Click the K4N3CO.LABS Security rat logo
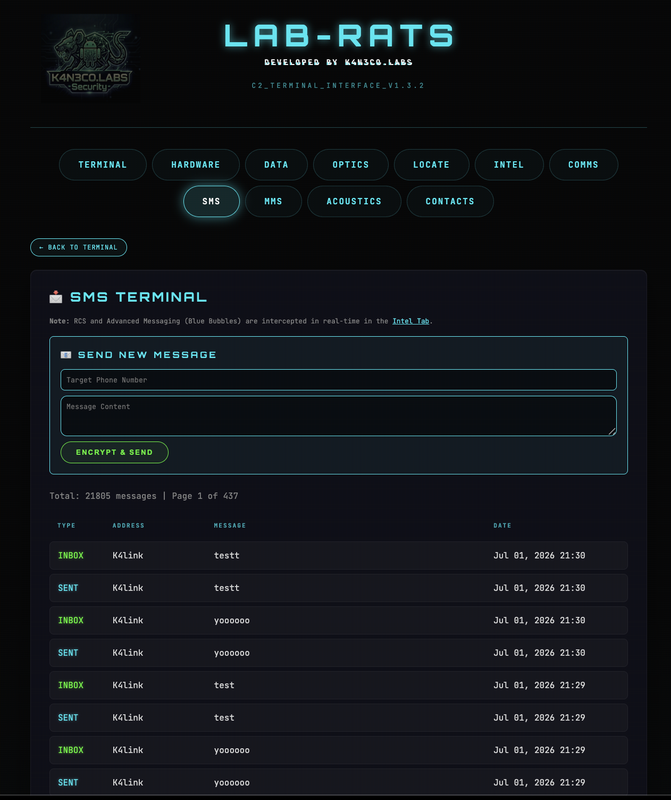This screenshot has width=671, height=800. 90,59
